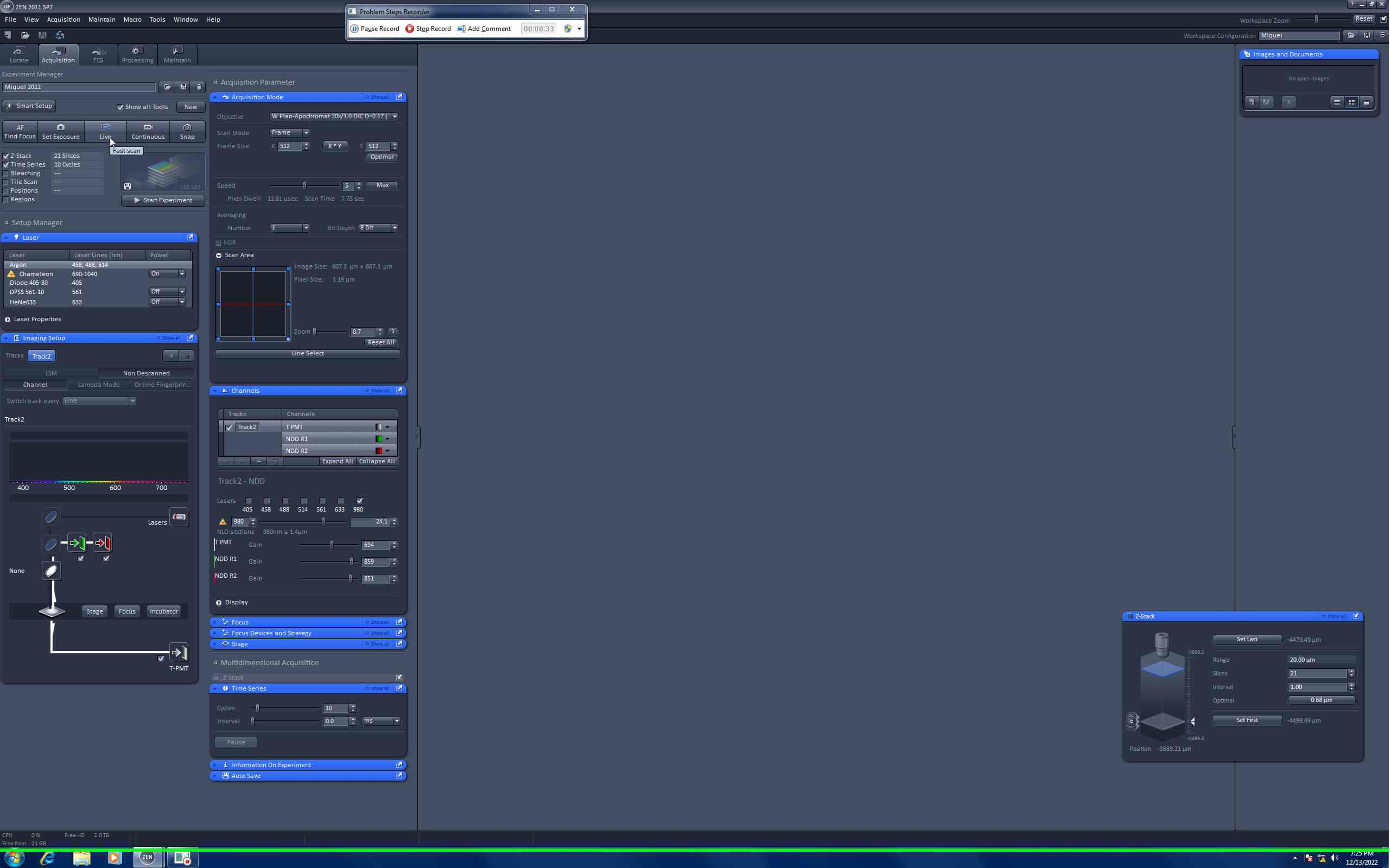Click the Continuous scan icon
This screenshot has width=1390, height=868.
click(148, 127)
